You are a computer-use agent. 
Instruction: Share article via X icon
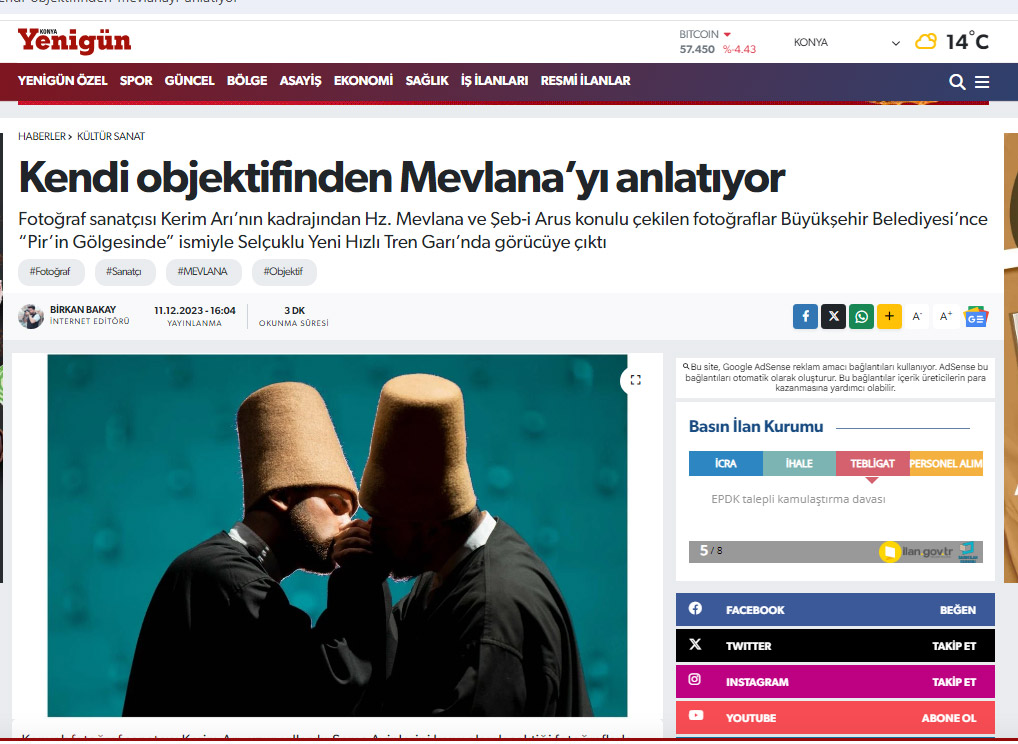click(x=834, y=317)
